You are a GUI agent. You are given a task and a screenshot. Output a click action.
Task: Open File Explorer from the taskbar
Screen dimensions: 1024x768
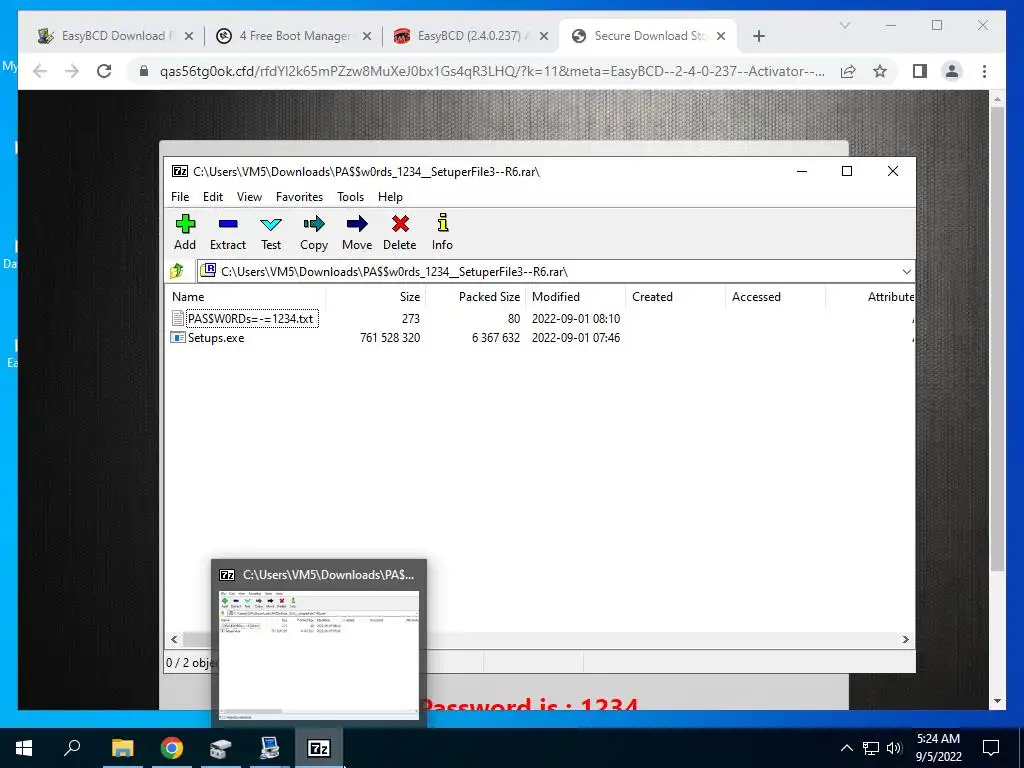pyautogui.click(x=122, y=748)
